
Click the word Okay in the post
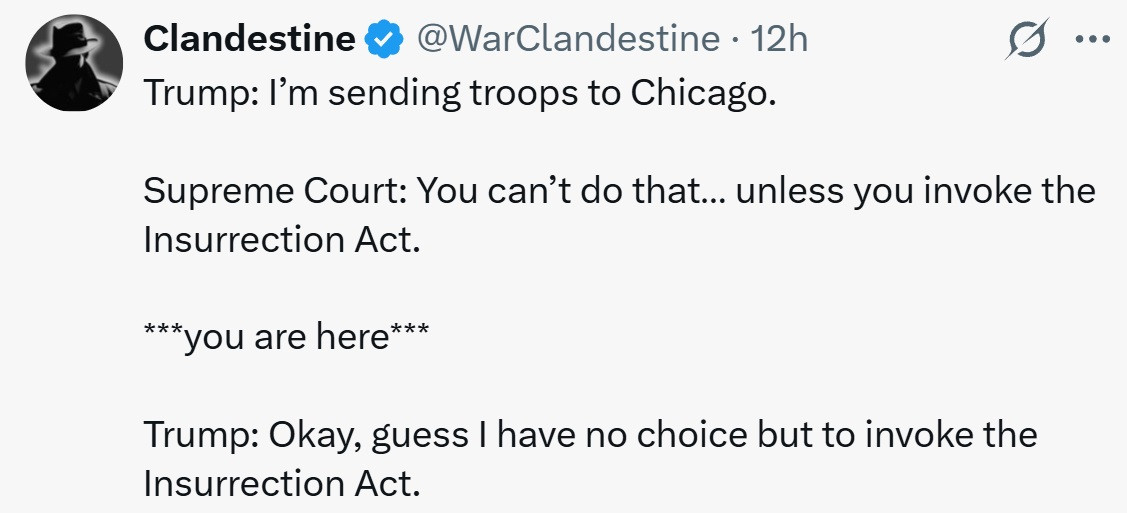304,435
